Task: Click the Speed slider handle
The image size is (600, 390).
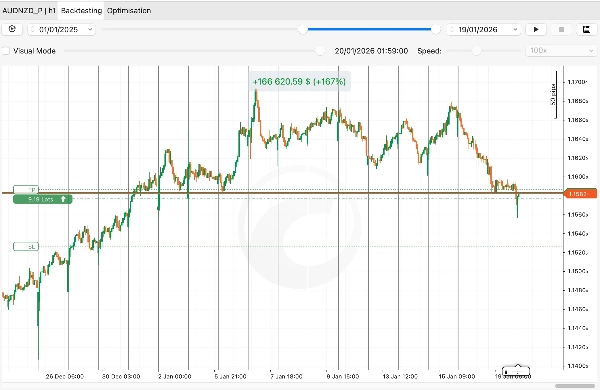Action: (476, 51)
